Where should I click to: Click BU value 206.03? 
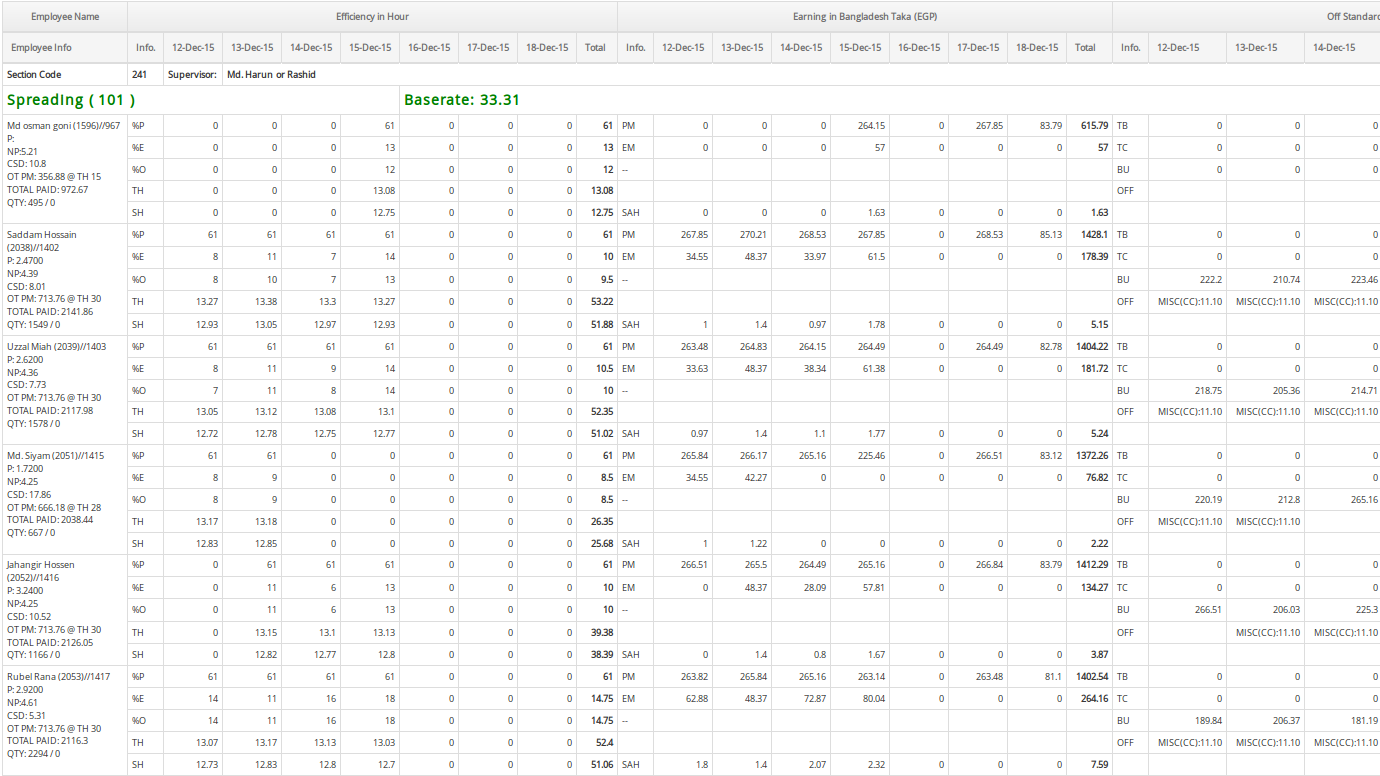1286,609
